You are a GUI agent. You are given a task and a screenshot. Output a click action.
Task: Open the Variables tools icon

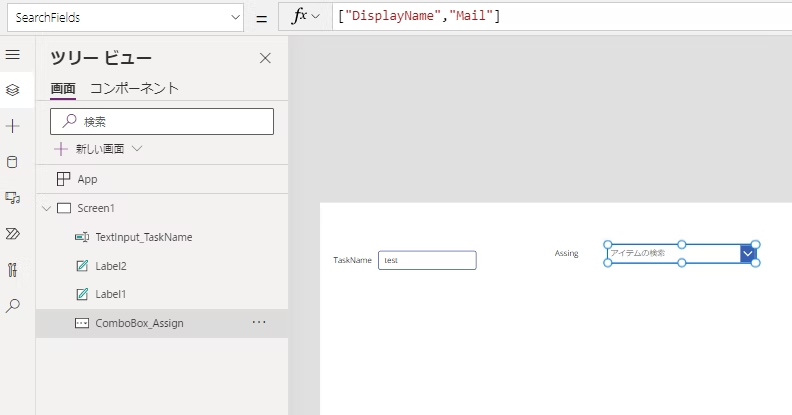[x=13, y=270]
